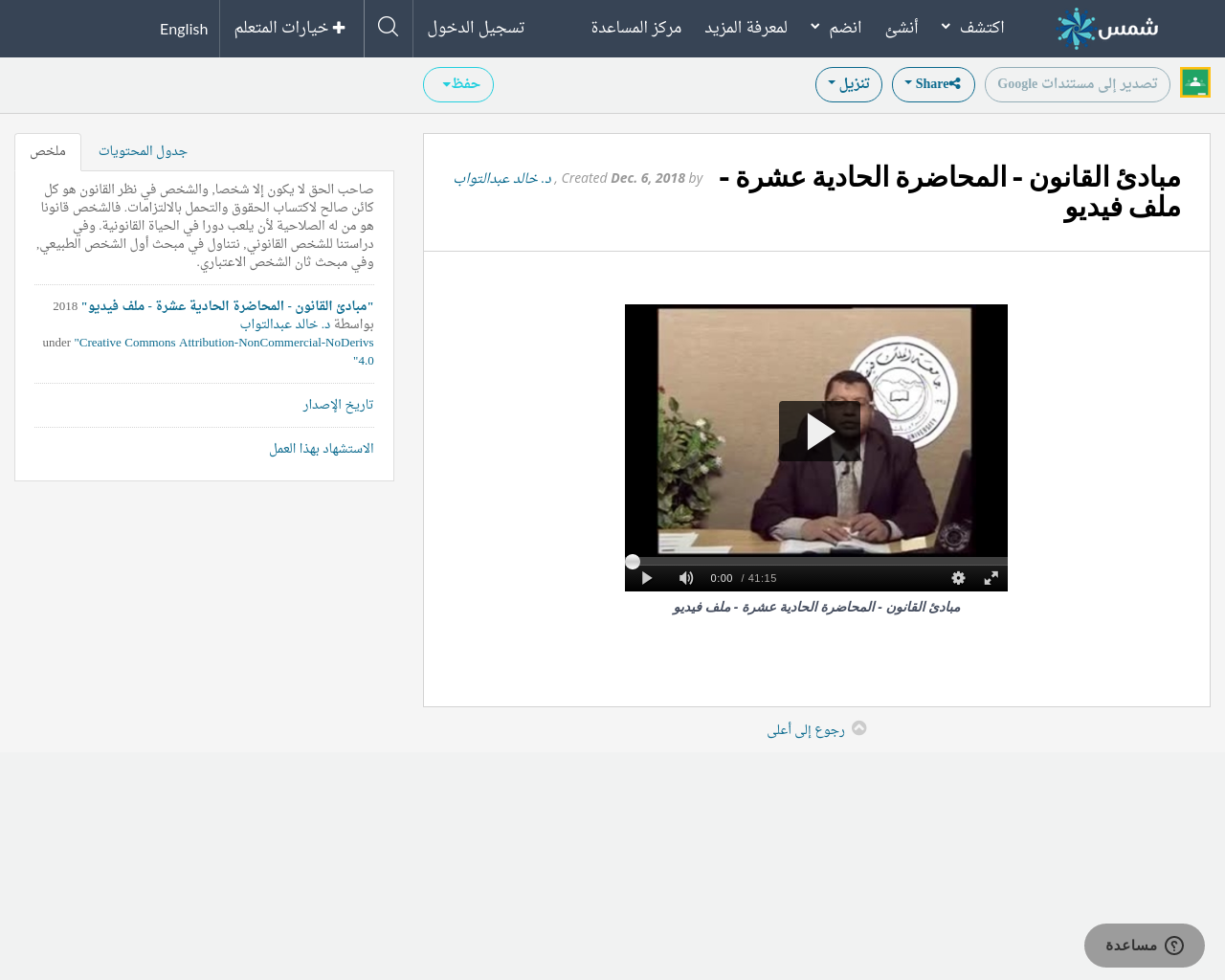The height and width of the screenshot is (980, 1225).
Task: Click تسجيل الدخول login link
Action: tap(476, 27)
